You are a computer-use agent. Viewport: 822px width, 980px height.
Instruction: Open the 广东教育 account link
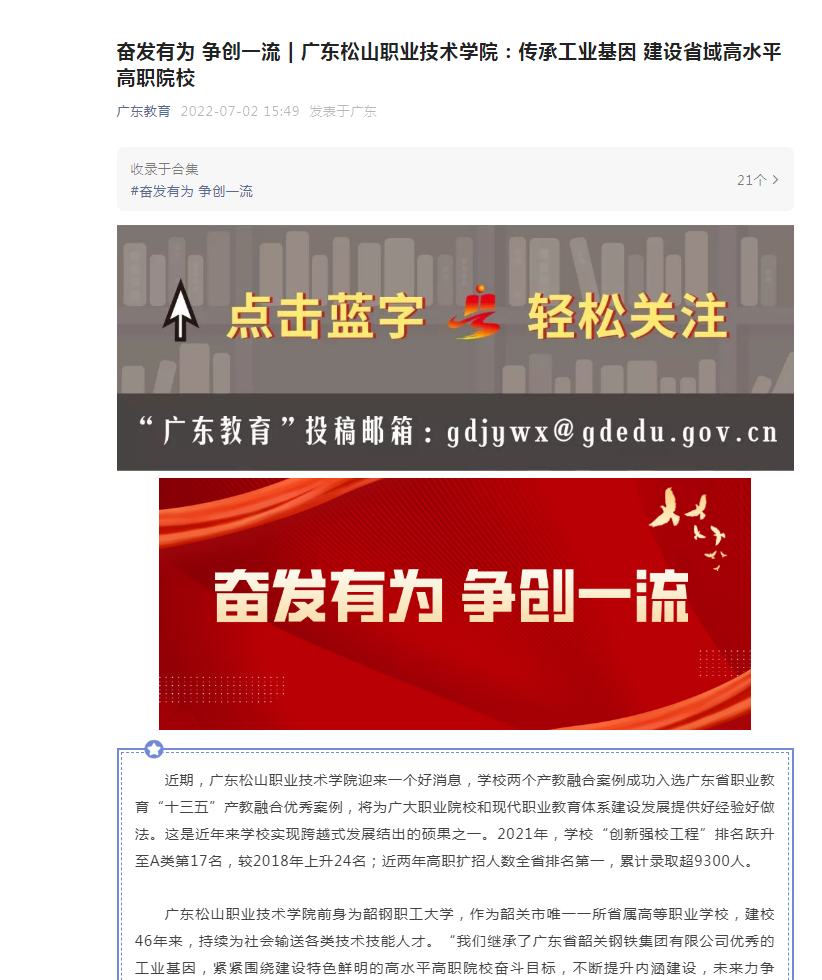pyautogui.click(x=143, y=111)
